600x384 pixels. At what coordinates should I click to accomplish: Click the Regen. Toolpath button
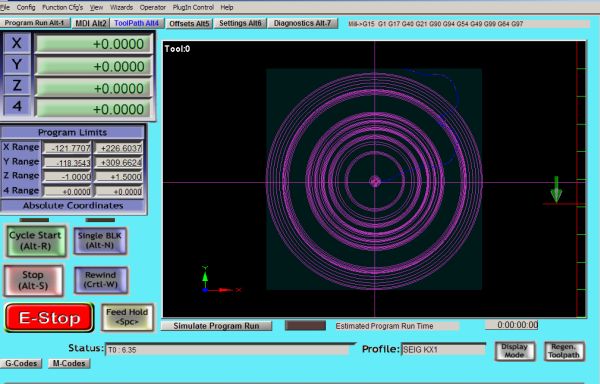(564, 351)
